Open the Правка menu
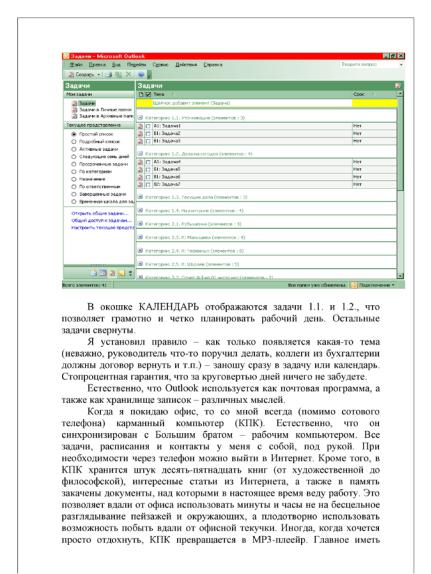Screen dimensions: 431x574 (x=97, y=65)
